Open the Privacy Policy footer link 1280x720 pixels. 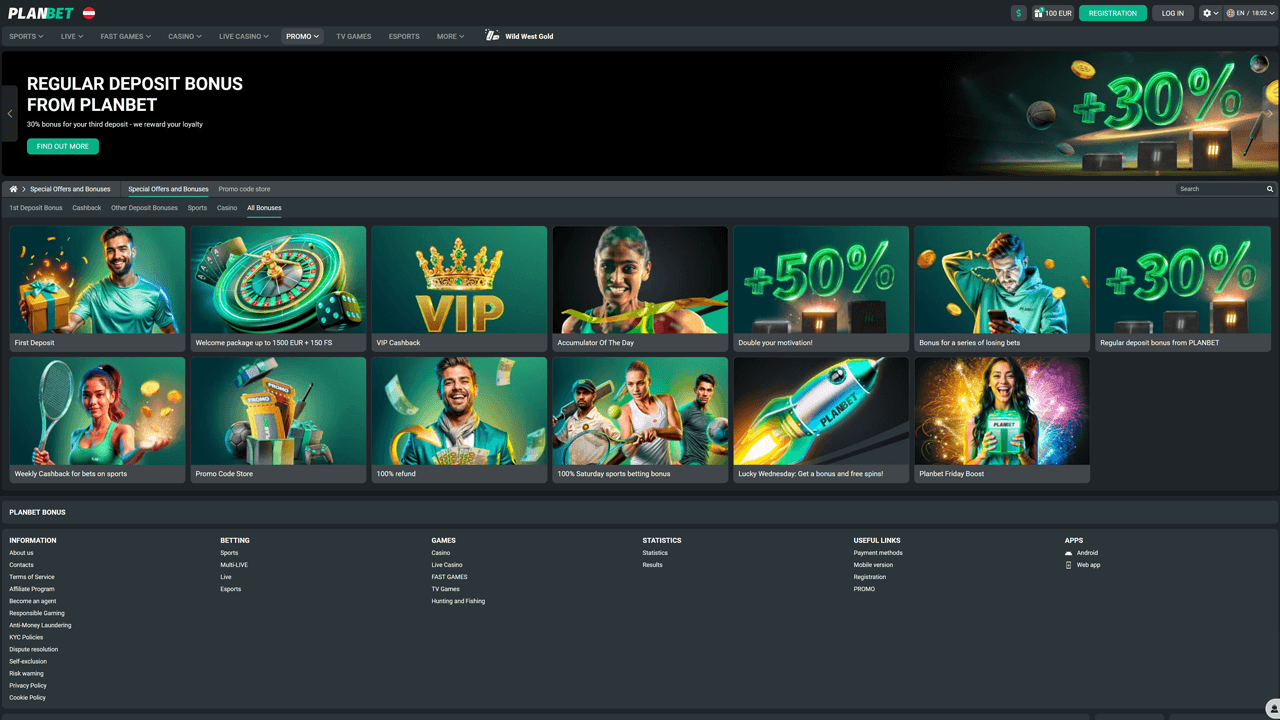tap(28, 685)
